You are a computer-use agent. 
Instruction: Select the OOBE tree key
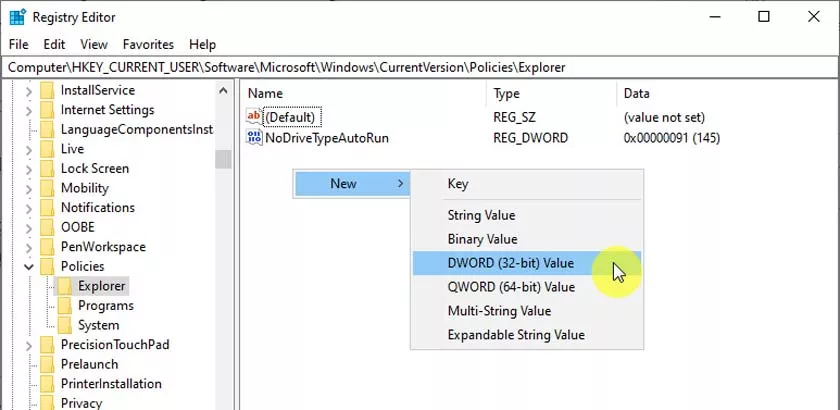pyautogui.click(x=78, y=227)
